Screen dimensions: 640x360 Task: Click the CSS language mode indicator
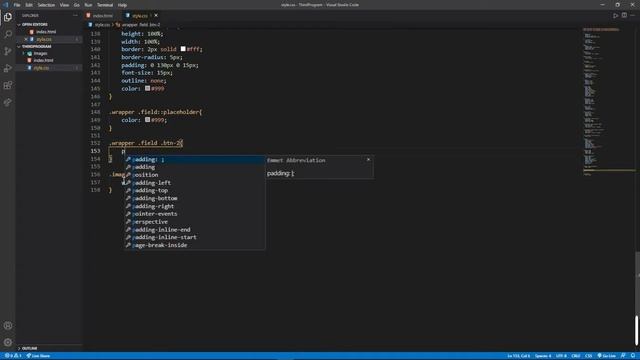(589, 356)
